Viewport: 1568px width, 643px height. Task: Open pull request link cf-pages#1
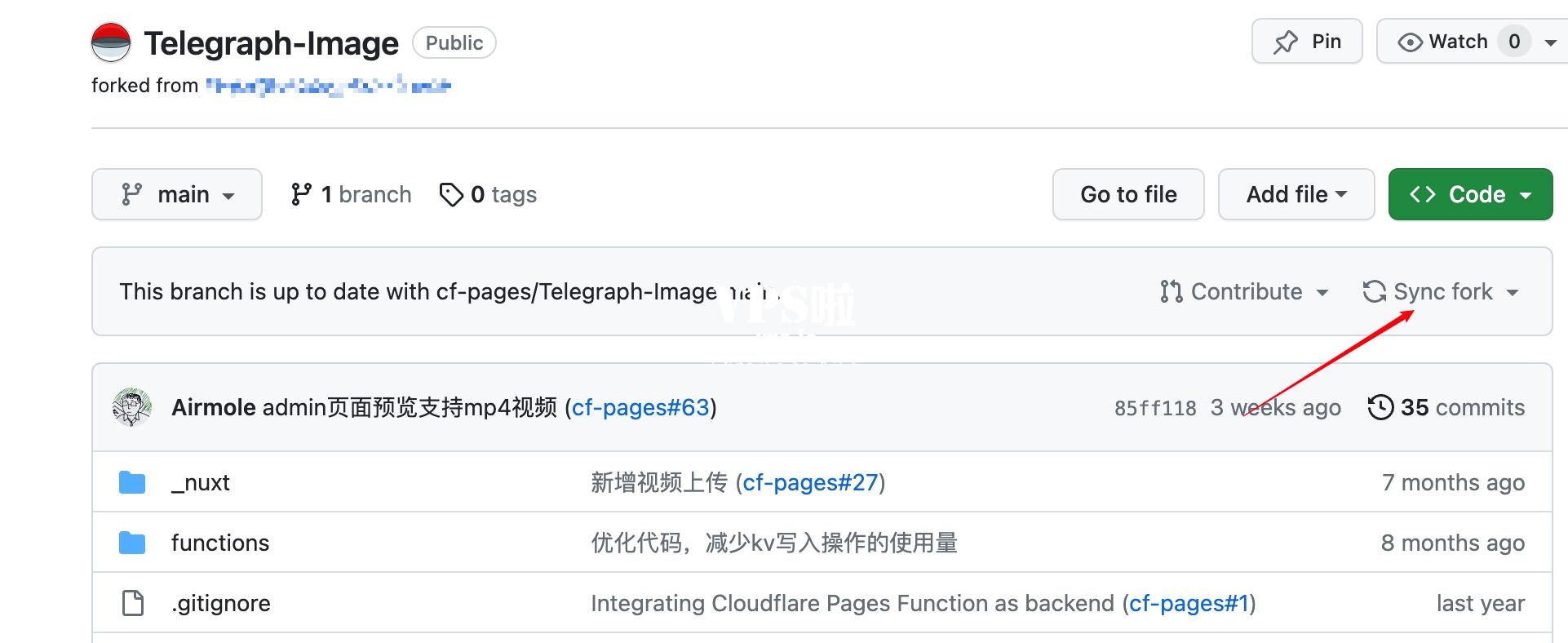tap(1189, 603)
